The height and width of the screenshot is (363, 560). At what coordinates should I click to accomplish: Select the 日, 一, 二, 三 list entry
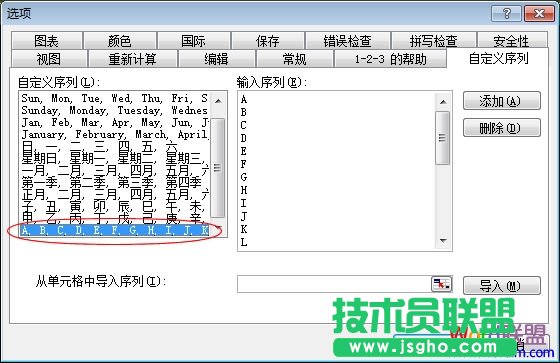click(115, 146)
